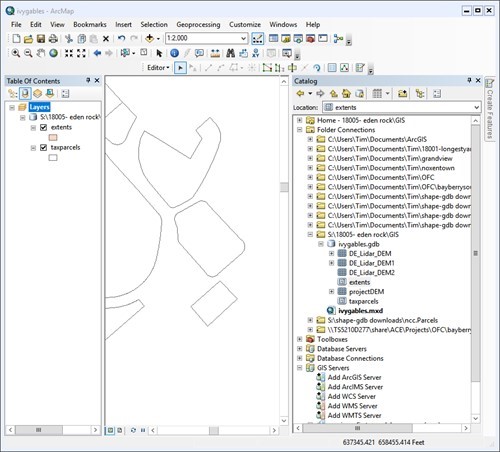Open the Catalog Location dropdown
The width and height of the screenshot is (500, 452).
click(x=476, y=107)
